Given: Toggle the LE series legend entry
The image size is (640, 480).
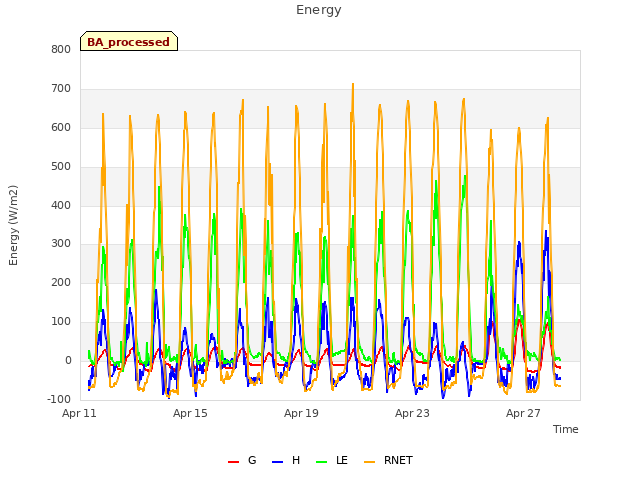Looking at the screenshot, I should (332, 460).
